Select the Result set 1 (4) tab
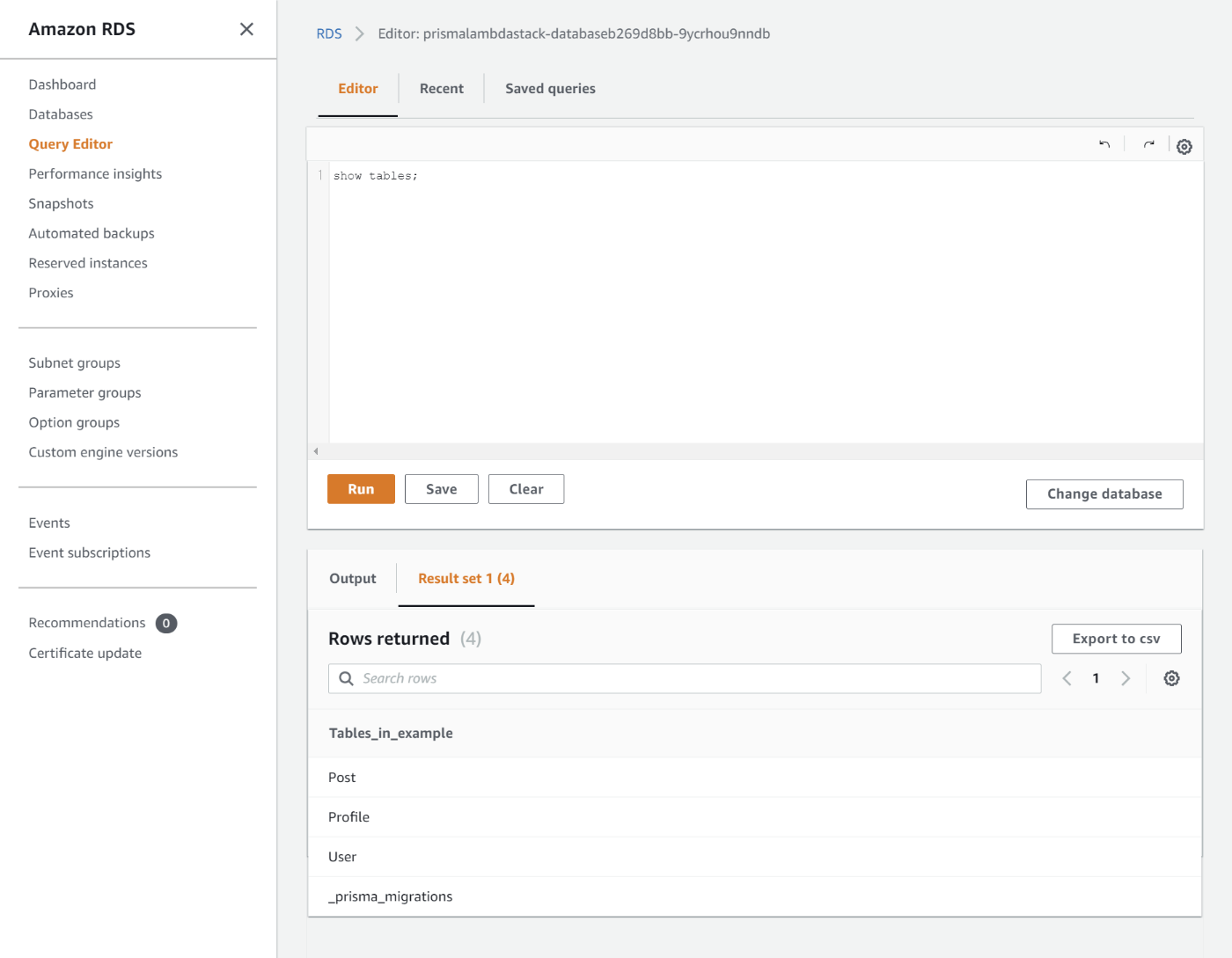1232x958 pixels. tap(466, 579)
